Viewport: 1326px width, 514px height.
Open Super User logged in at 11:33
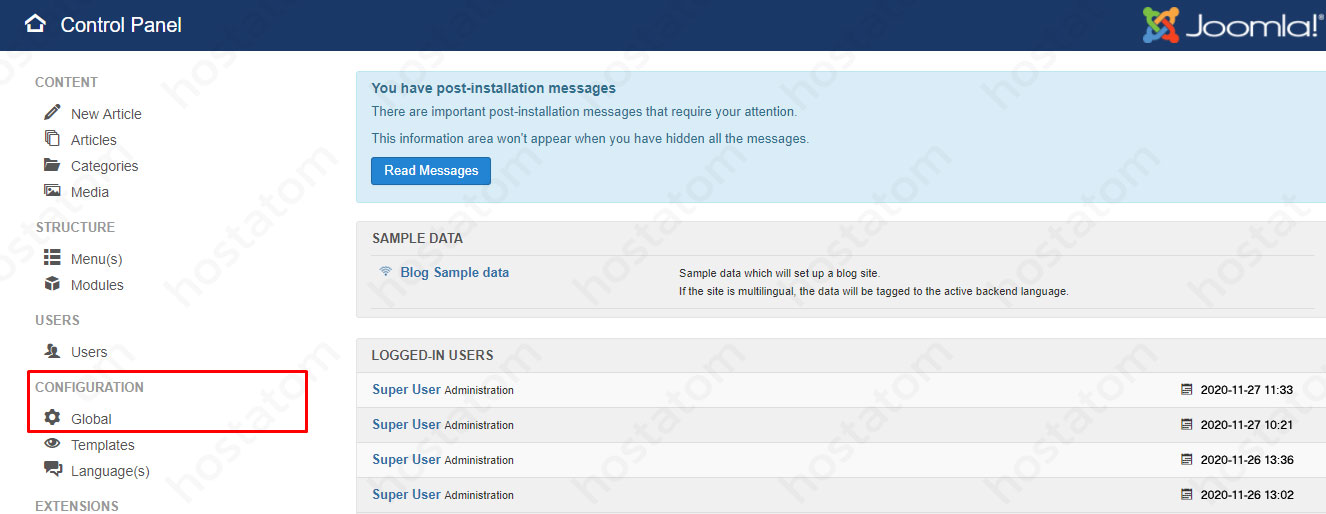(406, 390)
